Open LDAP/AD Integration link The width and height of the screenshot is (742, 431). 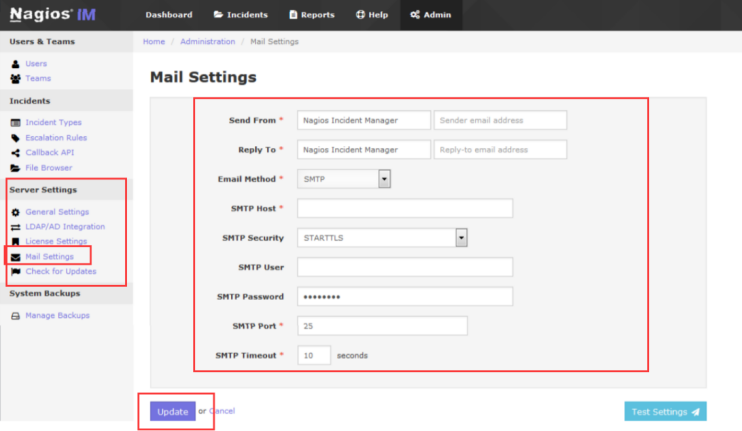click(x=65, y=227)
